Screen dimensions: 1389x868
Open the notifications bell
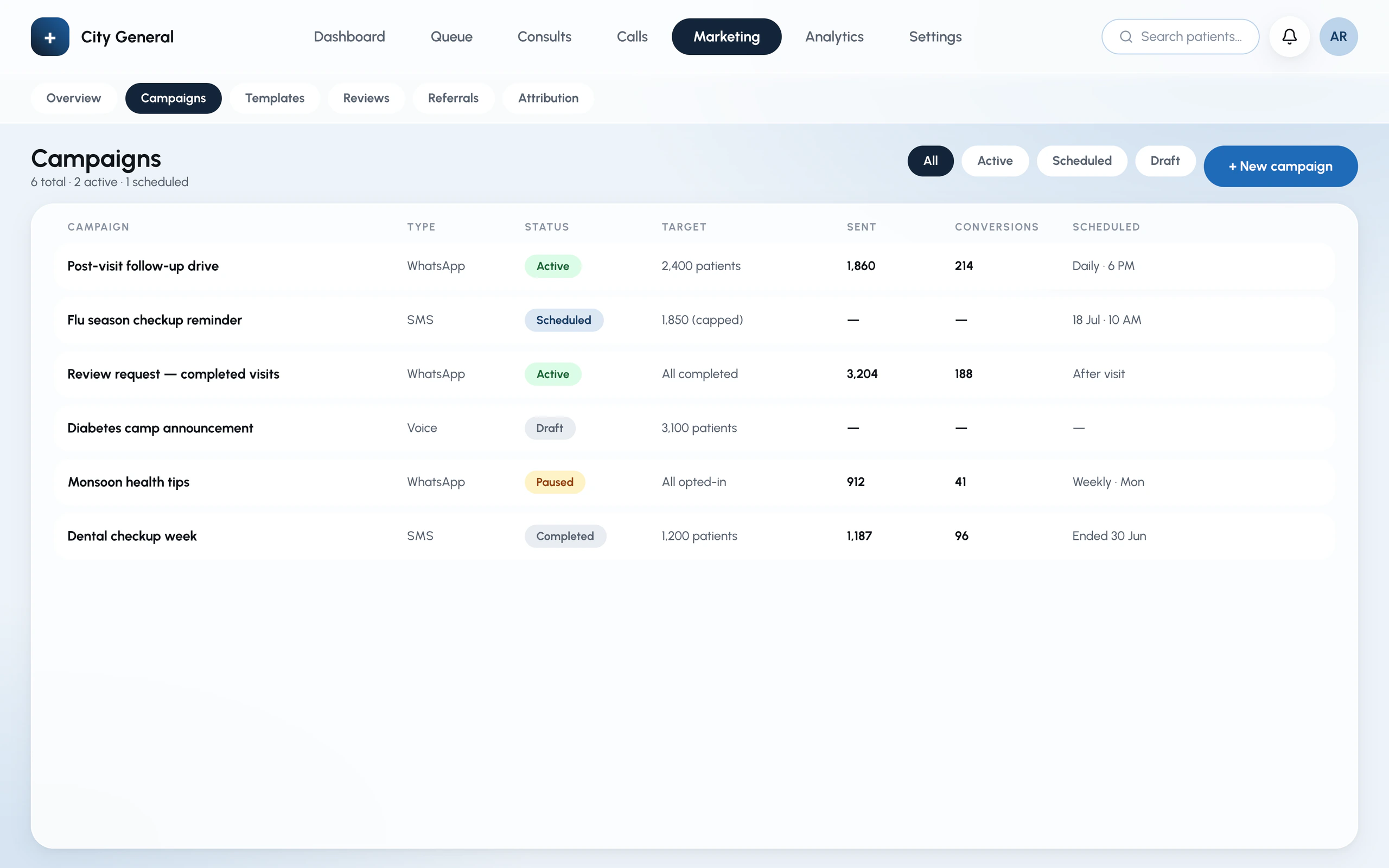pyautogui.click(x=1289, y=37)
